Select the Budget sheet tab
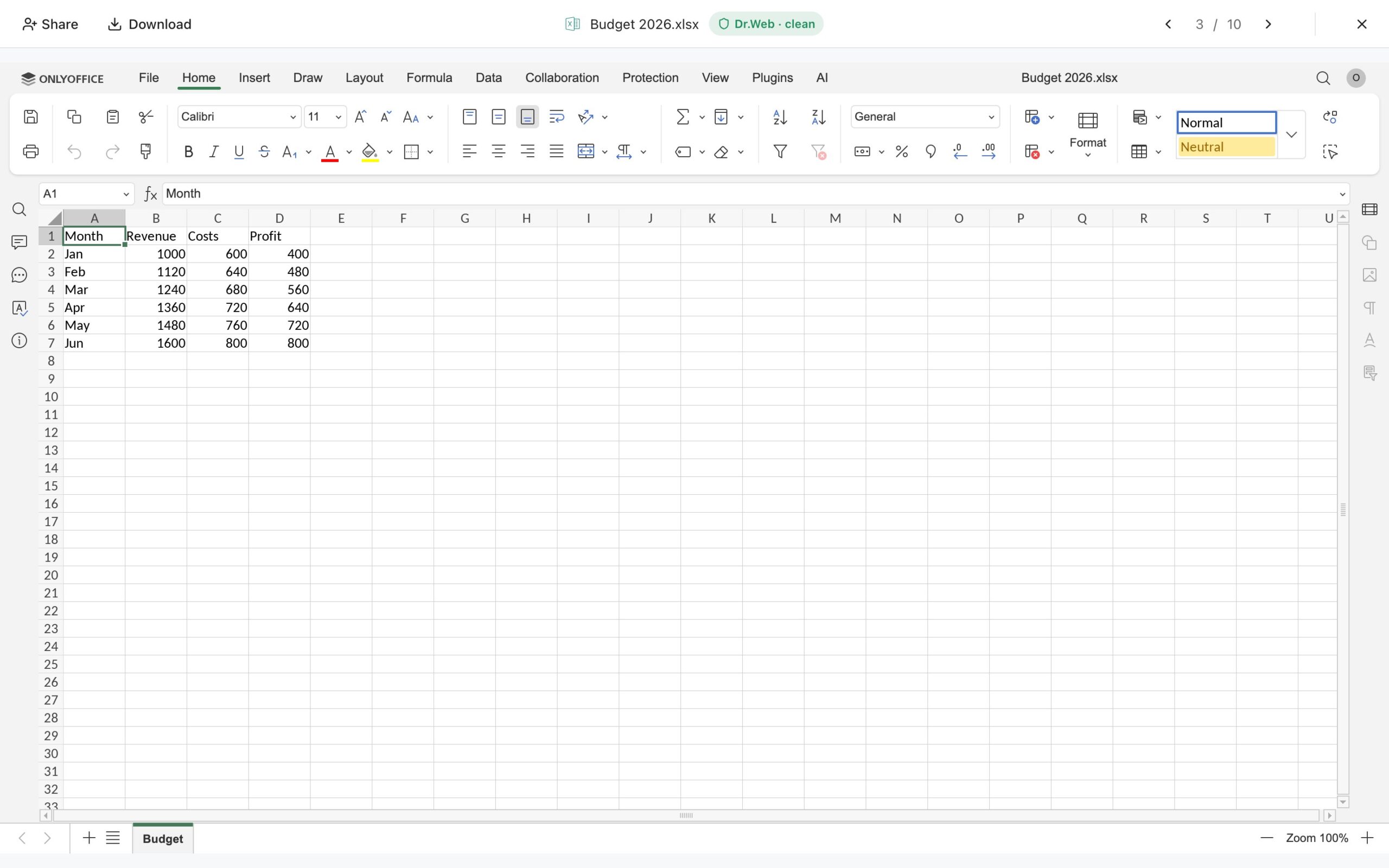 click(163, 839)
